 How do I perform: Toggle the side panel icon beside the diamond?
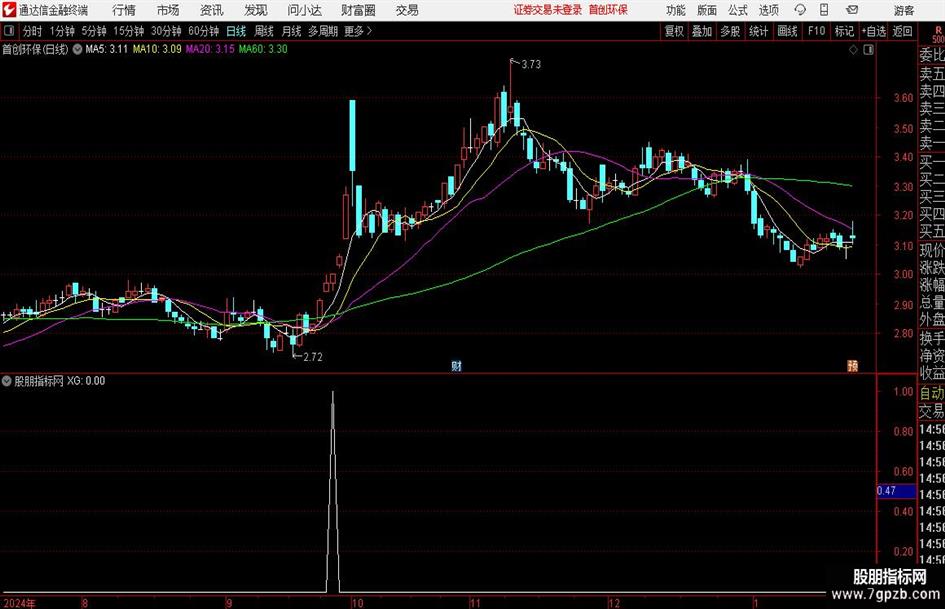868,50
